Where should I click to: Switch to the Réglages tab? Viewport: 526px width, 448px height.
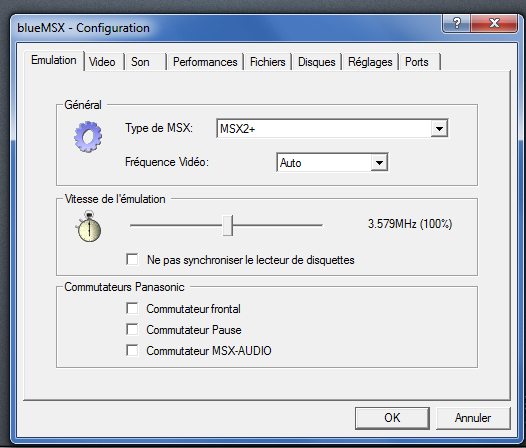coord(370,62)
